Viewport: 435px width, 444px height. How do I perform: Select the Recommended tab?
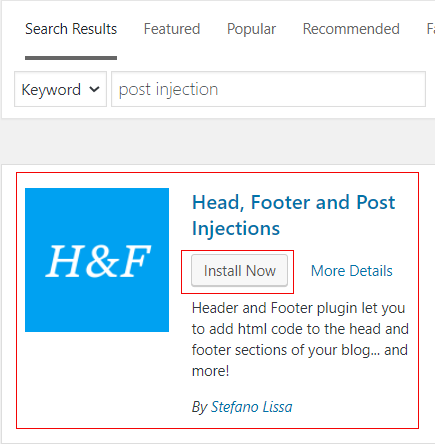tap(351, 29)
